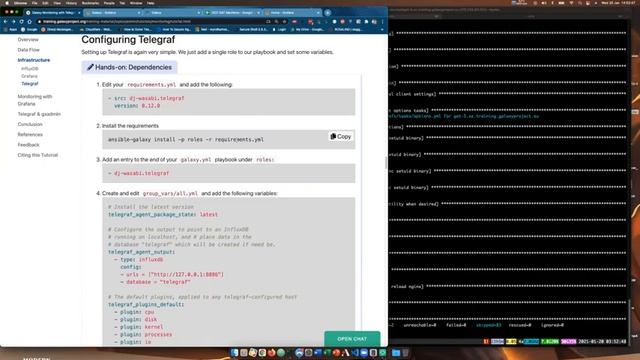Copy the ansible-galaxy install command
The image size is (640, 360).
click(x=340, y=137)
